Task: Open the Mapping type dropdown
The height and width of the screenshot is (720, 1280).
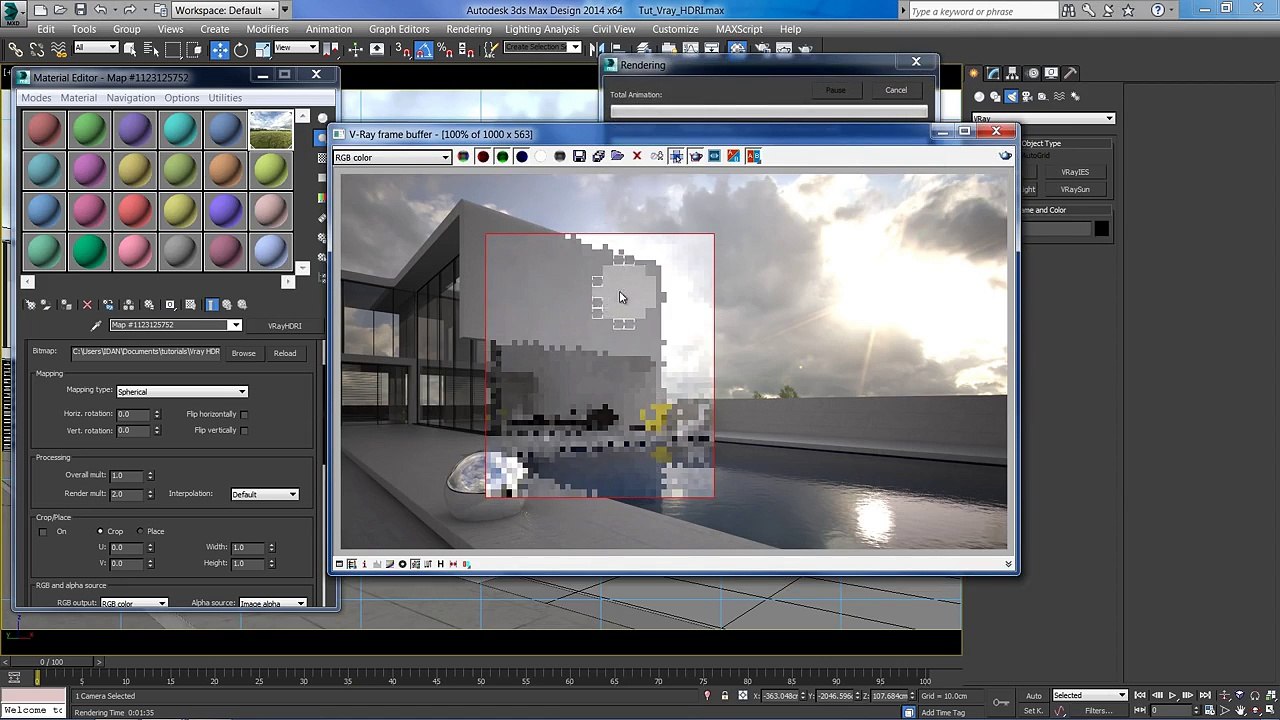Action: pyautogui.click(x=182, y=392)
